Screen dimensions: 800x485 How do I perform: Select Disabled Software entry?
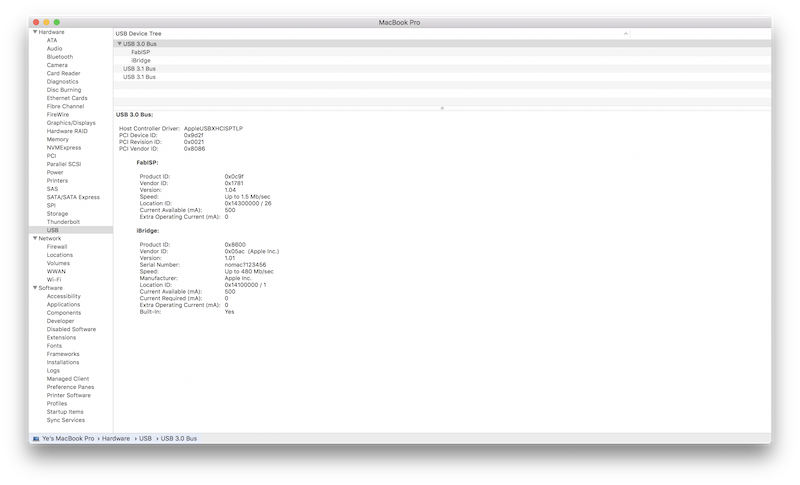pos(71,329)
